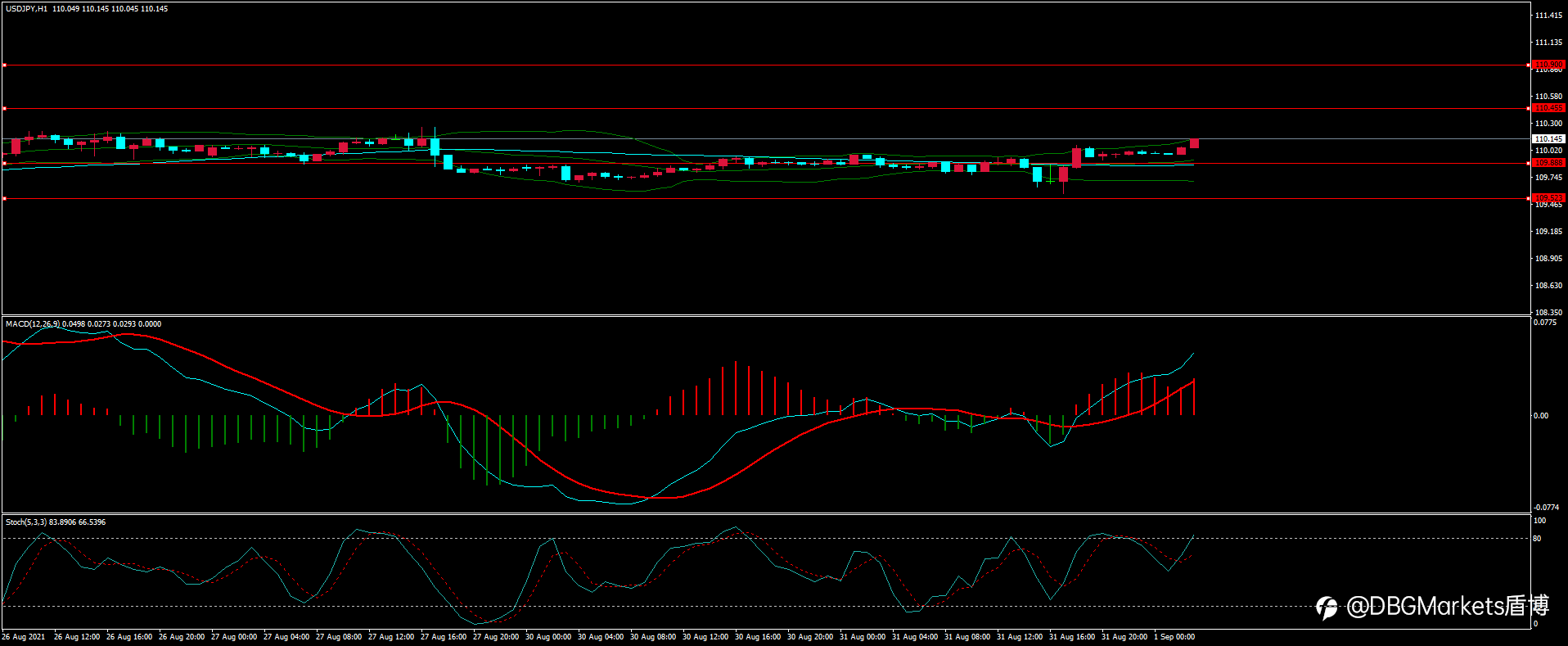Click the 26 Aug 12:00 time label
This screenshot has height=646, width=1568.
[x=77, y=637]
